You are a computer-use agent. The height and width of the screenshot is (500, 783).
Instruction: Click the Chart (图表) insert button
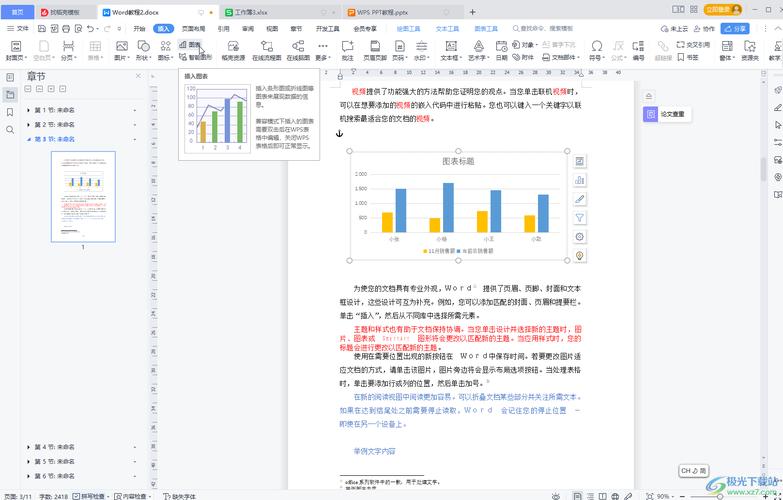point(190,45)
